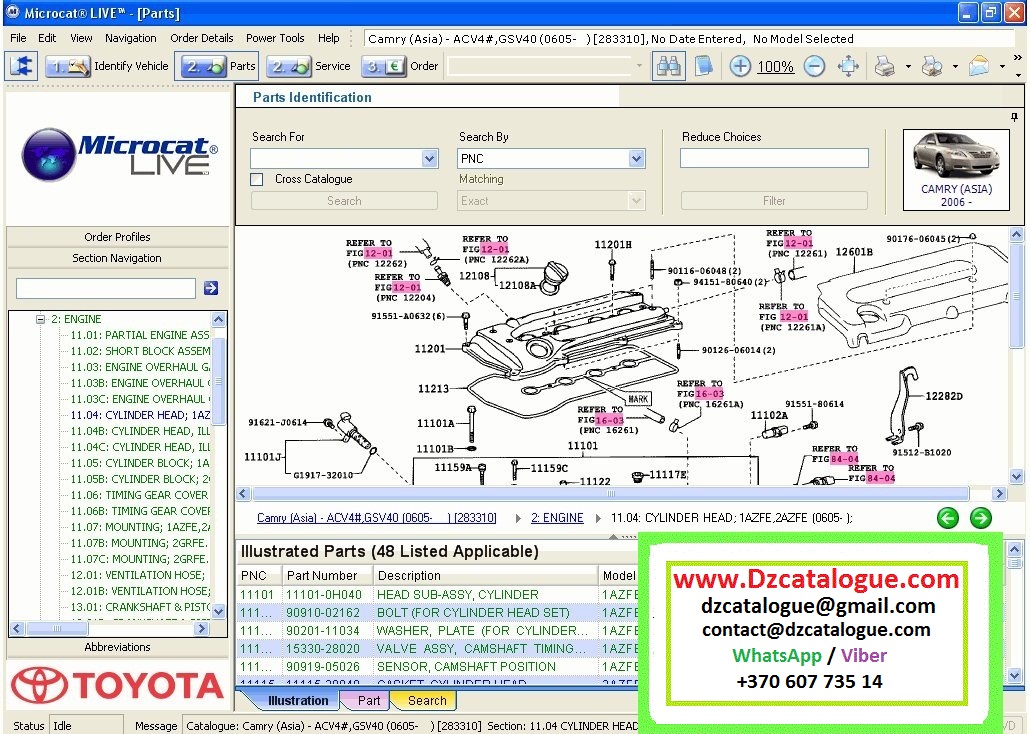Collapse the 2: ENGINE tree node

[41, 319]
